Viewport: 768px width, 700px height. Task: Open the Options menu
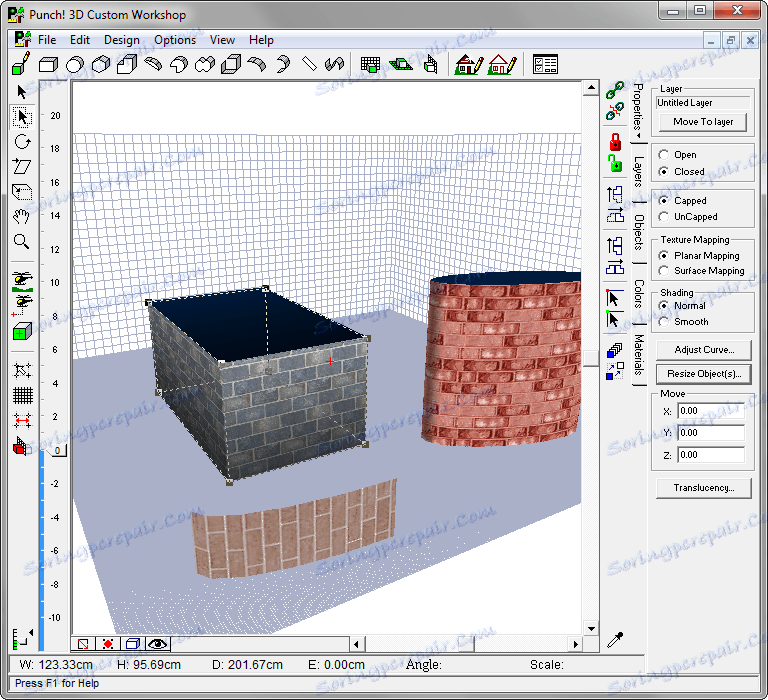(175, 40)
